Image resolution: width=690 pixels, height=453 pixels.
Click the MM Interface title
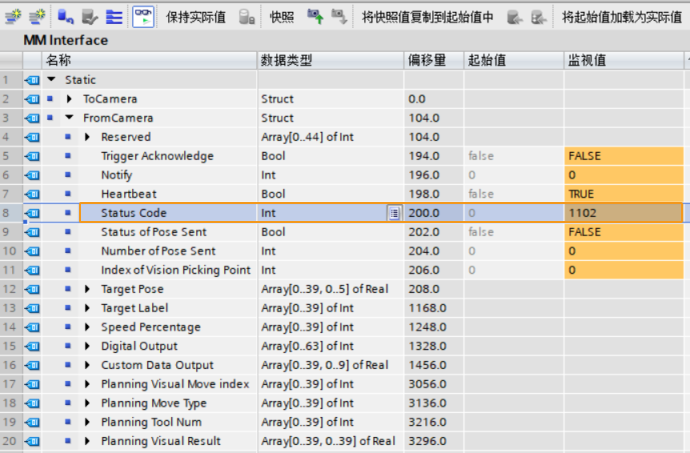[x=66, y=40]
